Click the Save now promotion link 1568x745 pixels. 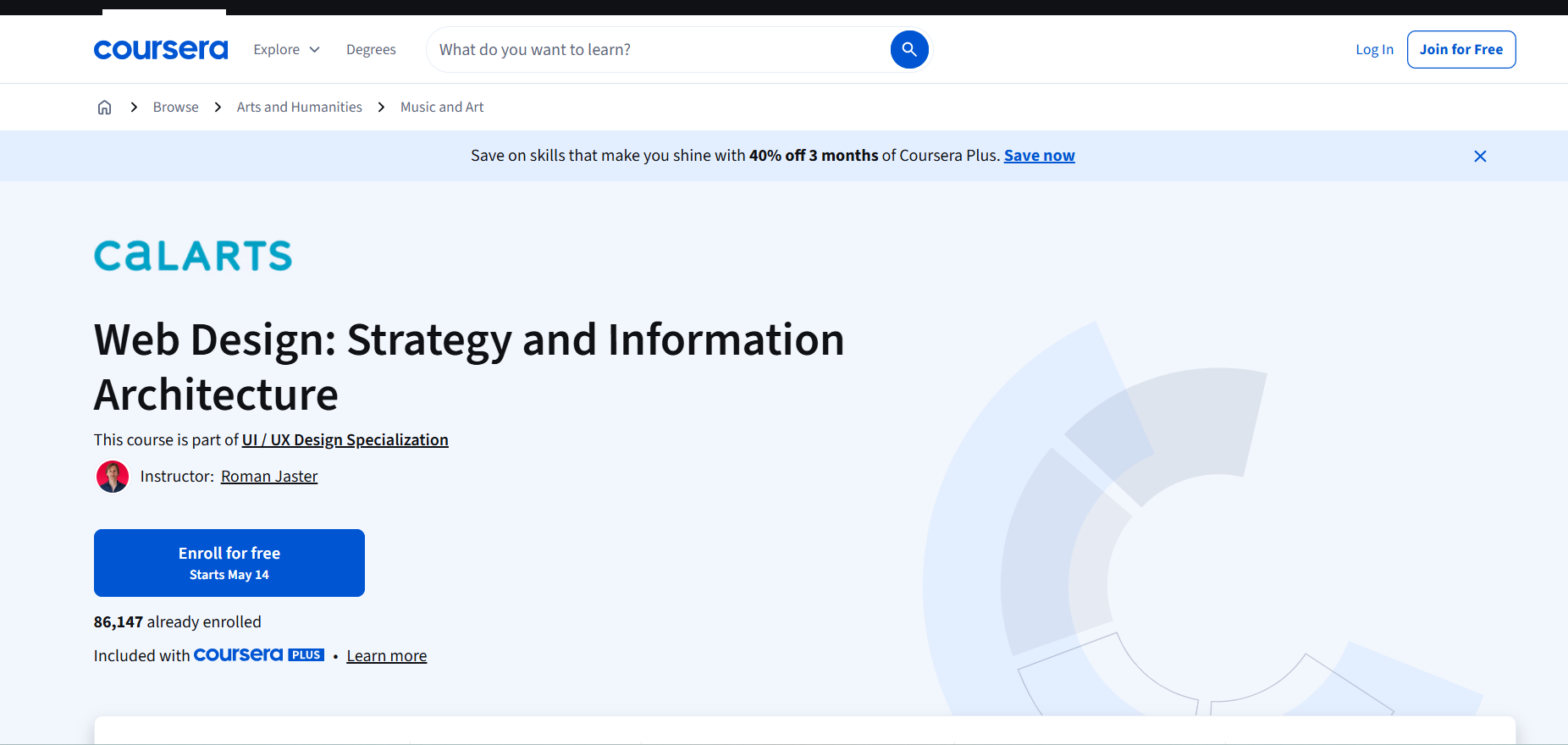tap(1039, 155)
